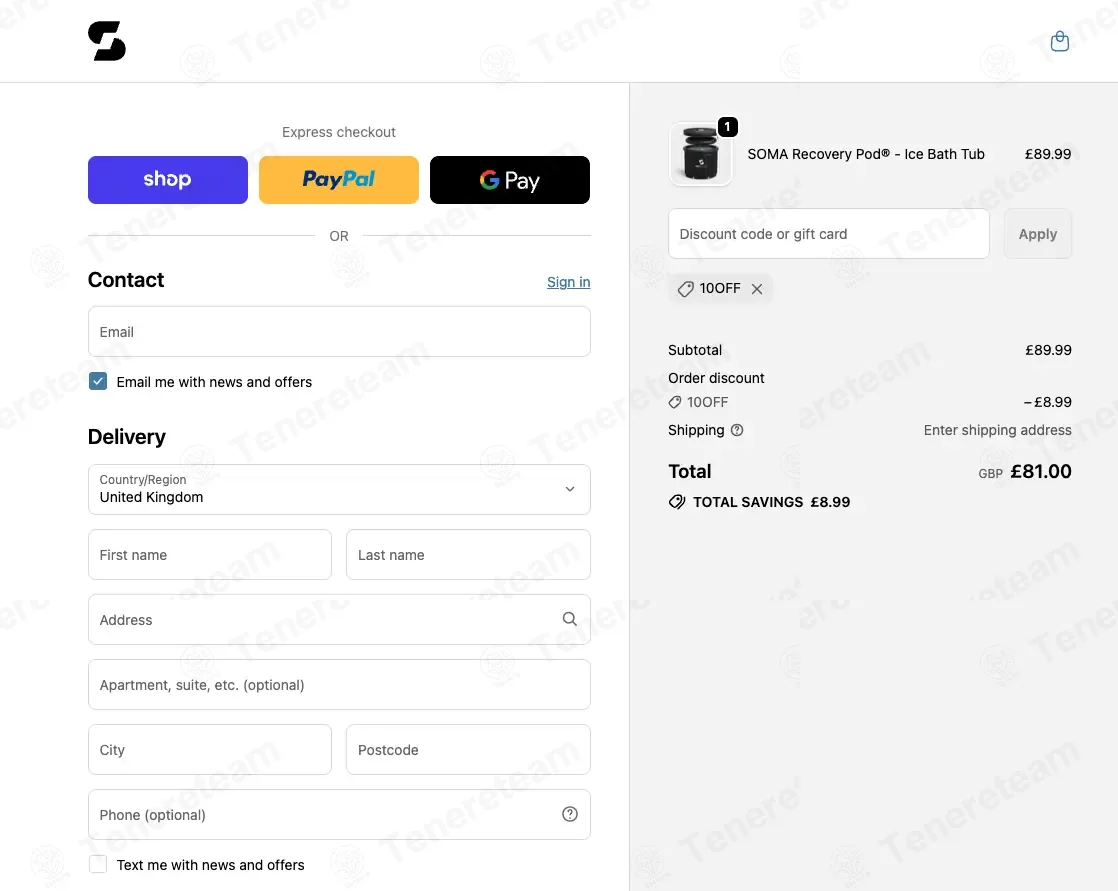
Task: Click the total savings tag icon
Action: (x=677, y=502)
